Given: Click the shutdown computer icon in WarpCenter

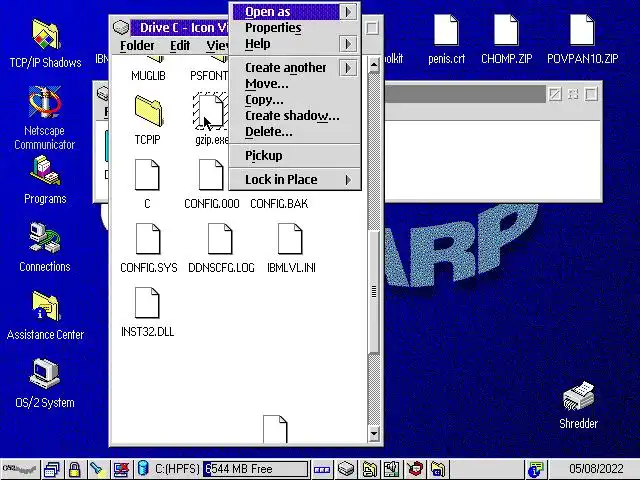Looking at the screenshot, I should [121, 469].
